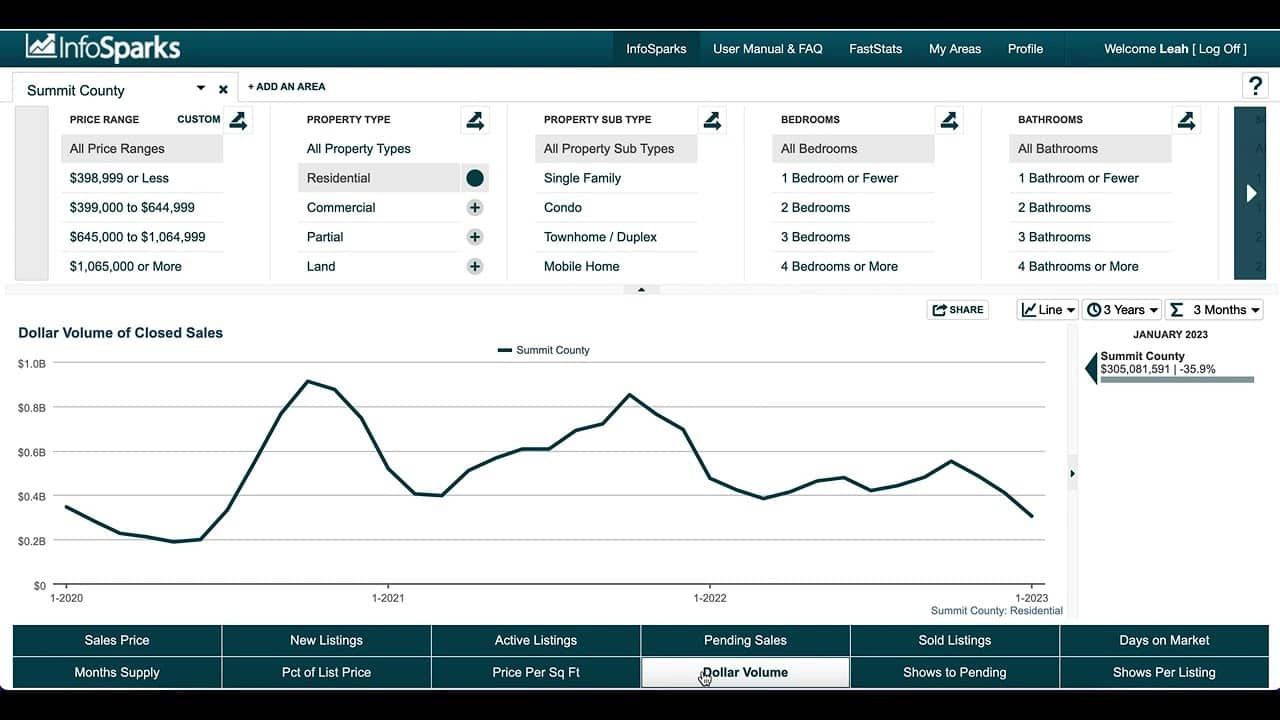Open My Areas
The width and height of the screenshot is (1280, 720).
955,48
